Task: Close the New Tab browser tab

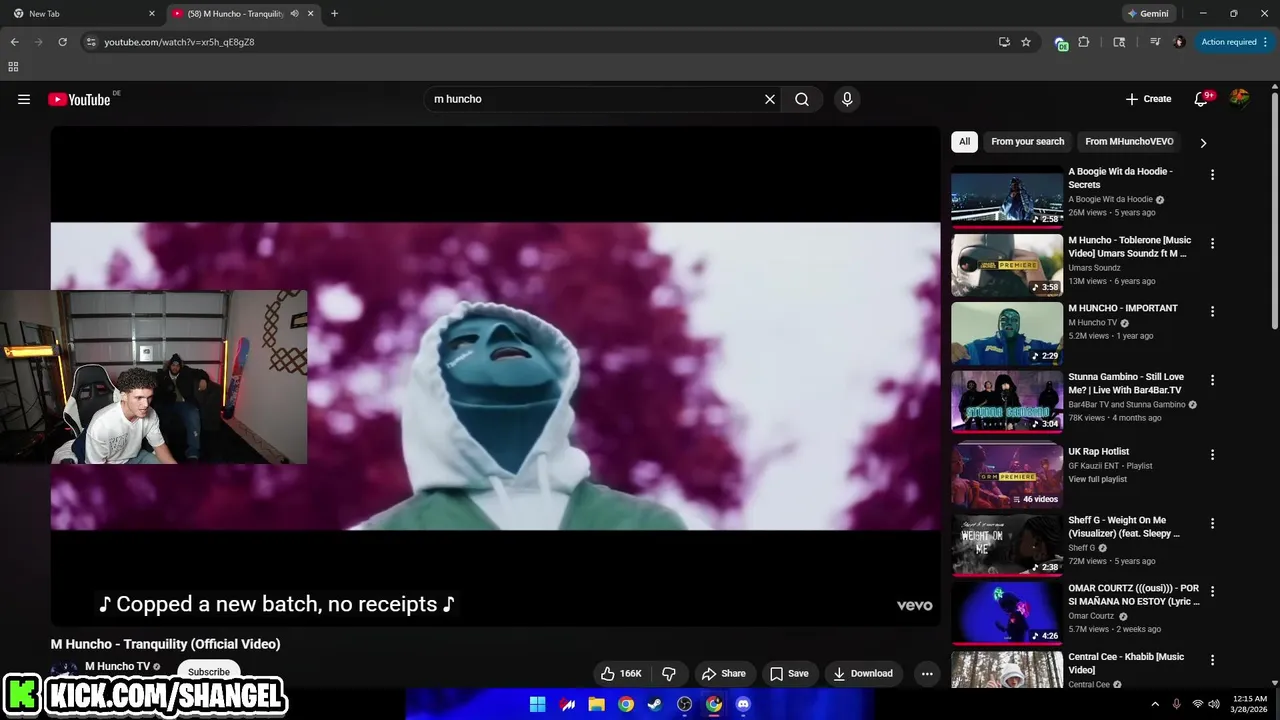Action: click(152, 14)
